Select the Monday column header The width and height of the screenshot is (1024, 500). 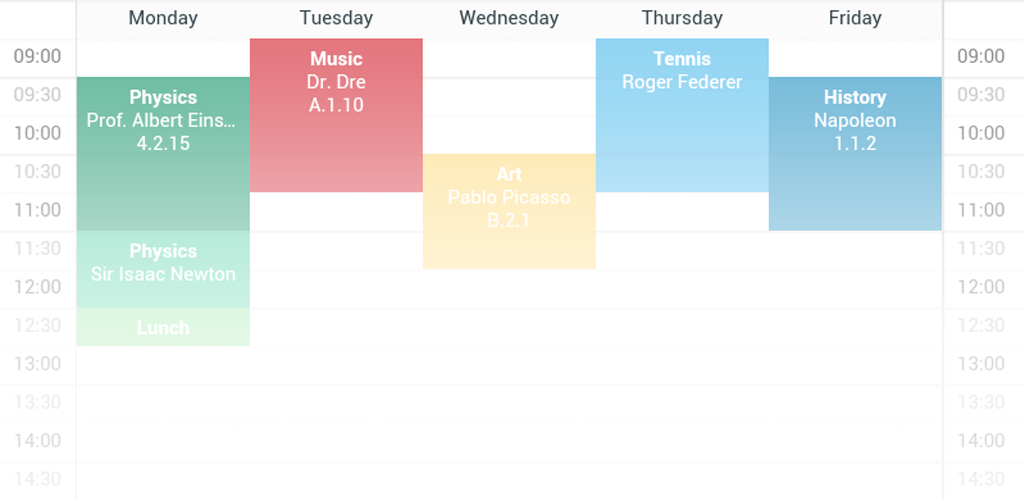(x=163, y=18)
